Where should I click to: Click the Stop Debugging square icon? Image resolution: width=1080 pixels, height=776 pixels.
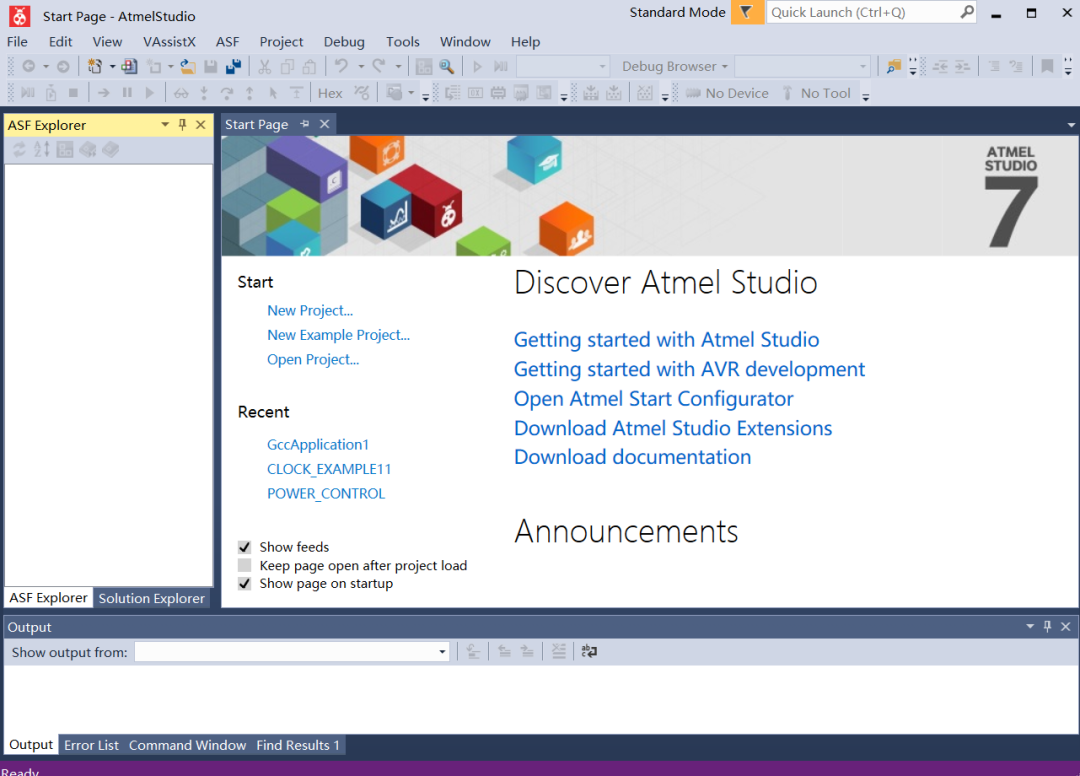(74, 93)
